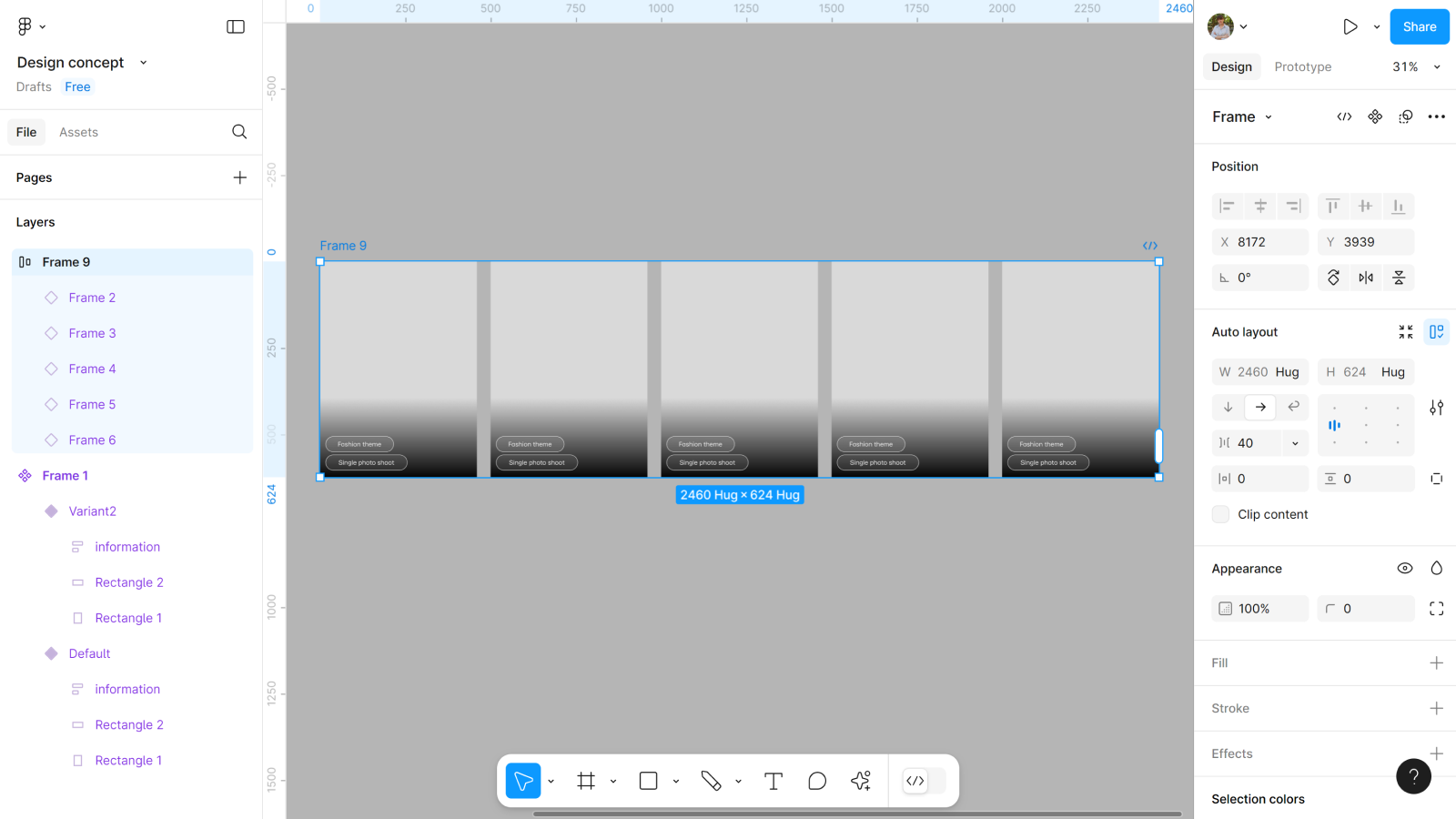The height and width of the screenshot is (819, 1456).
Task: Flip the frame horizontally
Action: [x=1366, y=278]
